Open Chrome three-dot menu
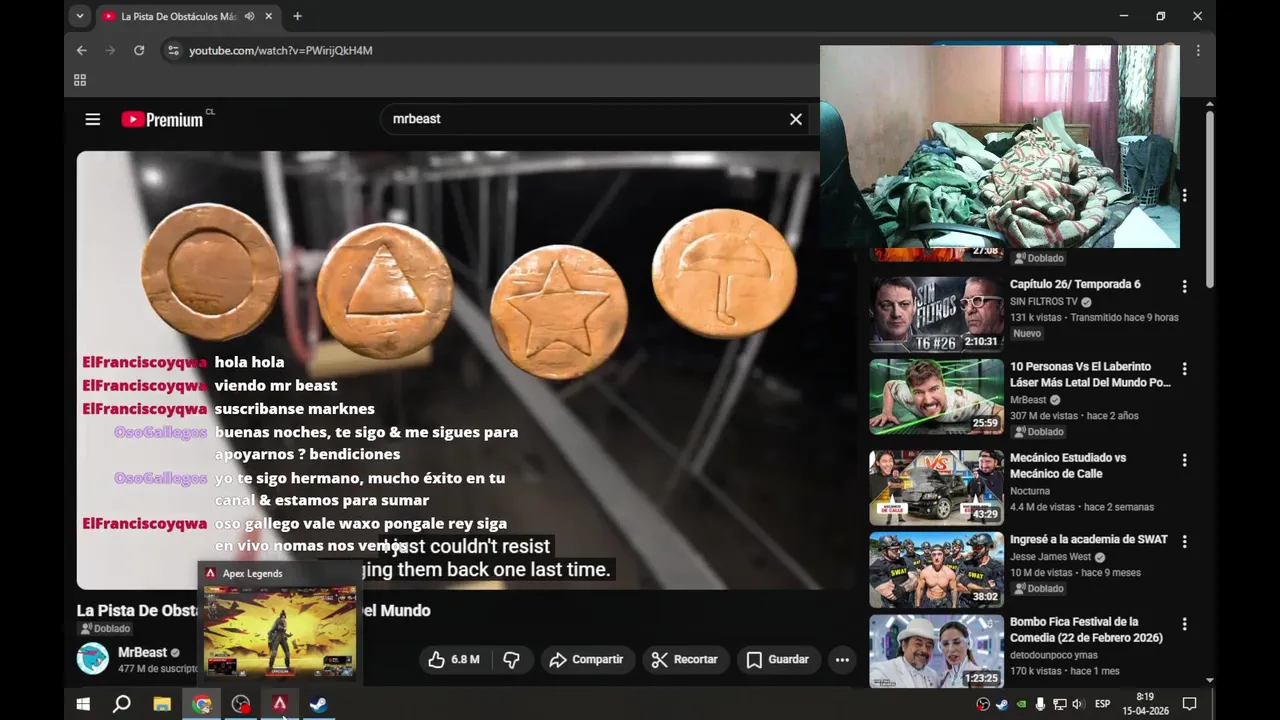1280x720 pixels. [1198, 50]
